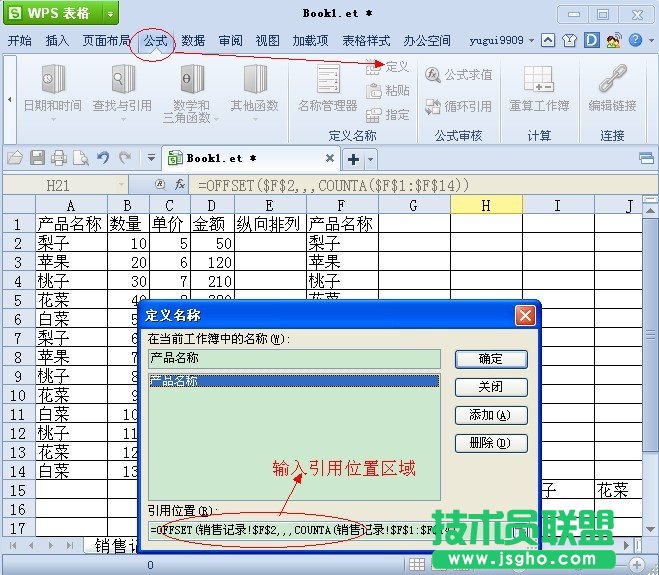The width and height of the screenshot is (659, 575).
Task: Undo the last action
Action: coord(103,158)
